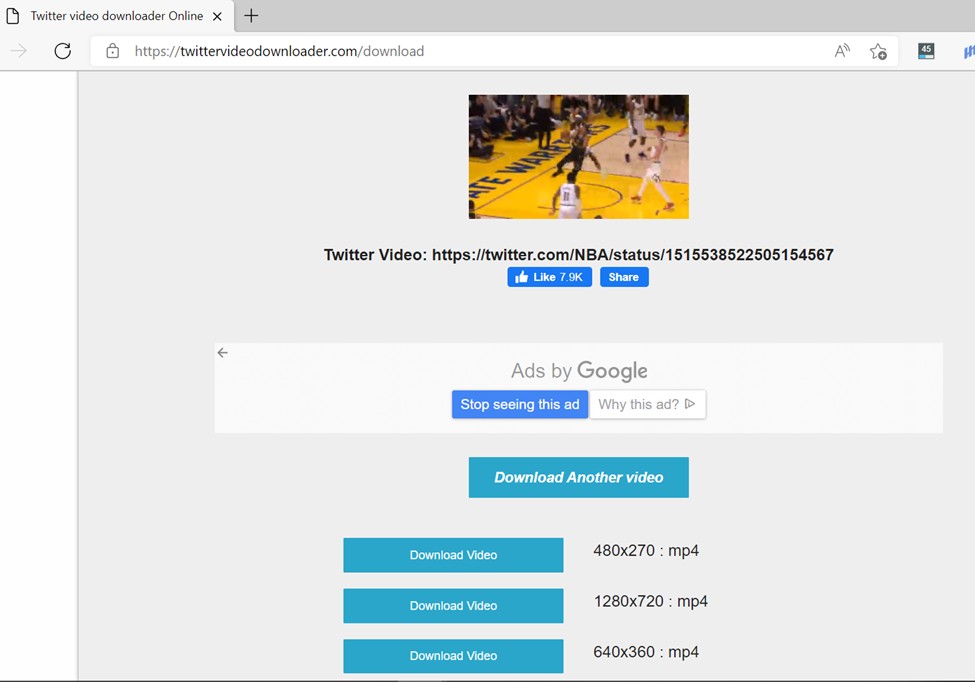The image size is (975, 682).
Task: Click Why this ad? button
Action: [x=647, y=404]
